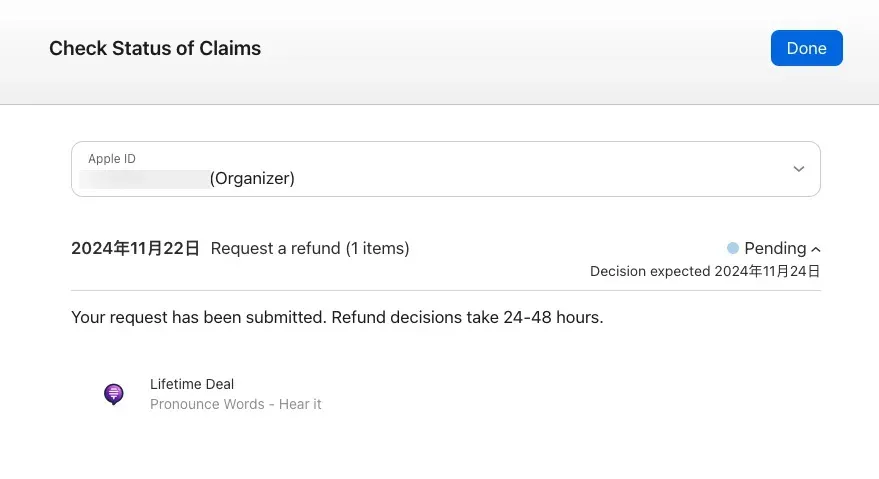Open the Apple ID account dropdown chevron
Screen dimensions: 879x479
click(x=799, y=169)
